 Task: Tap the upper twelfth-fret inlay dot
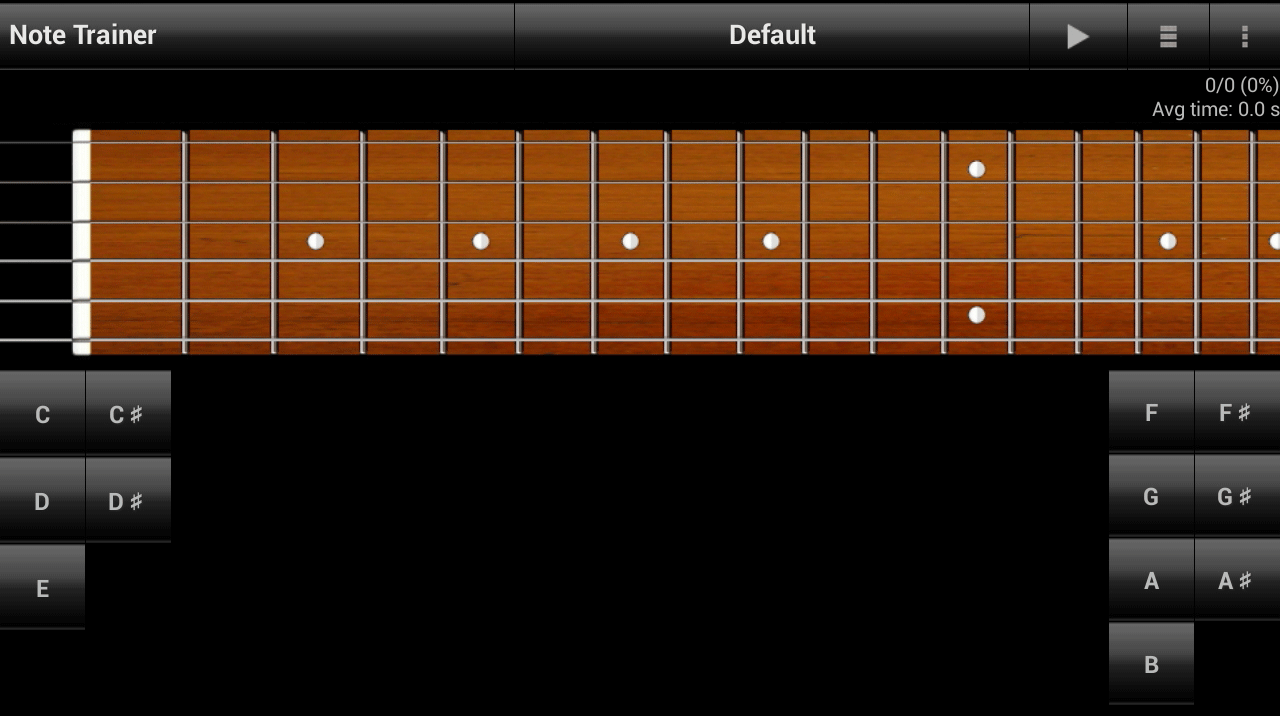click(x=977, y=169)
